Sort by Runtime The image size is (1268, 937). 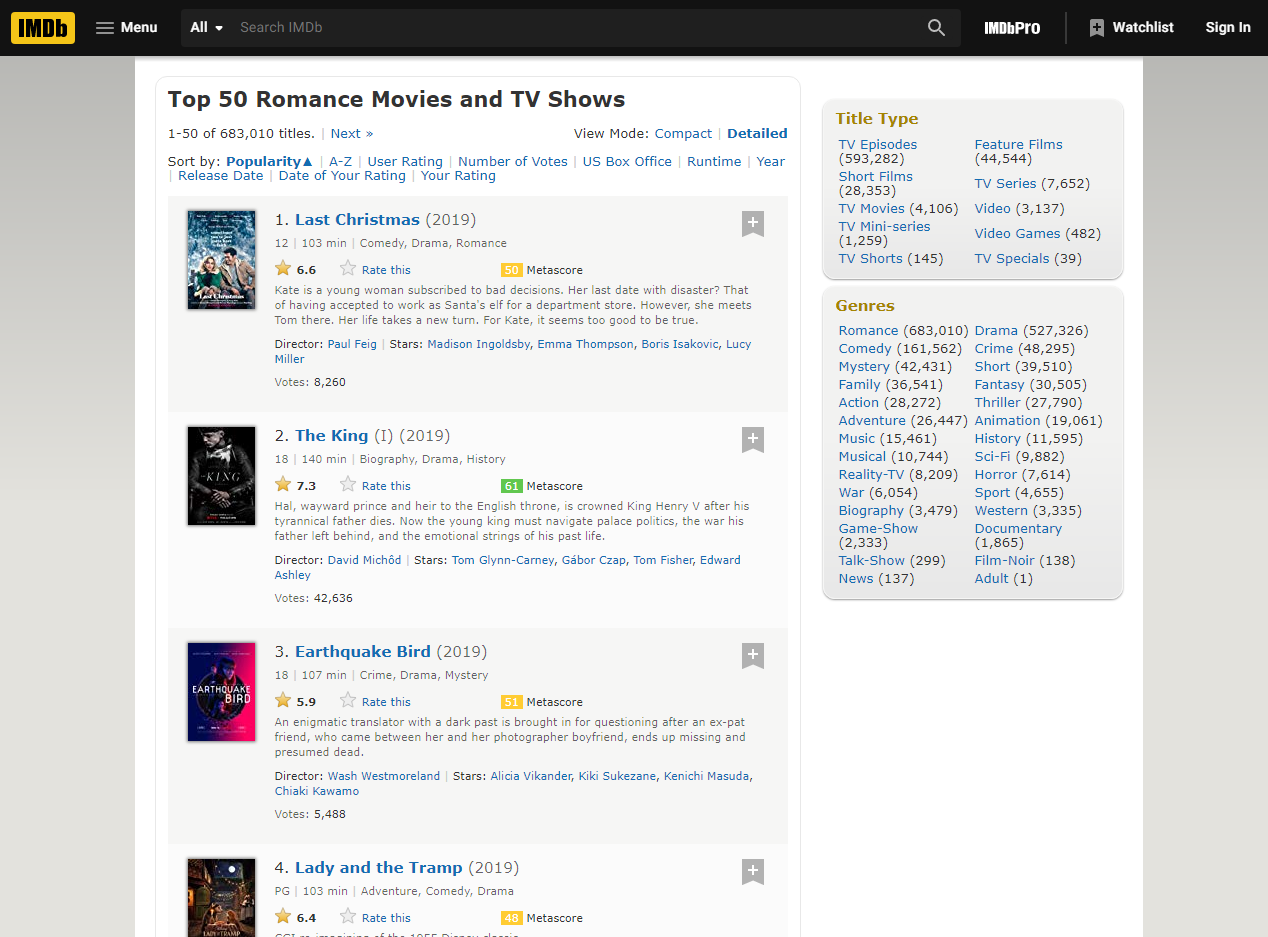coord(714,162)
